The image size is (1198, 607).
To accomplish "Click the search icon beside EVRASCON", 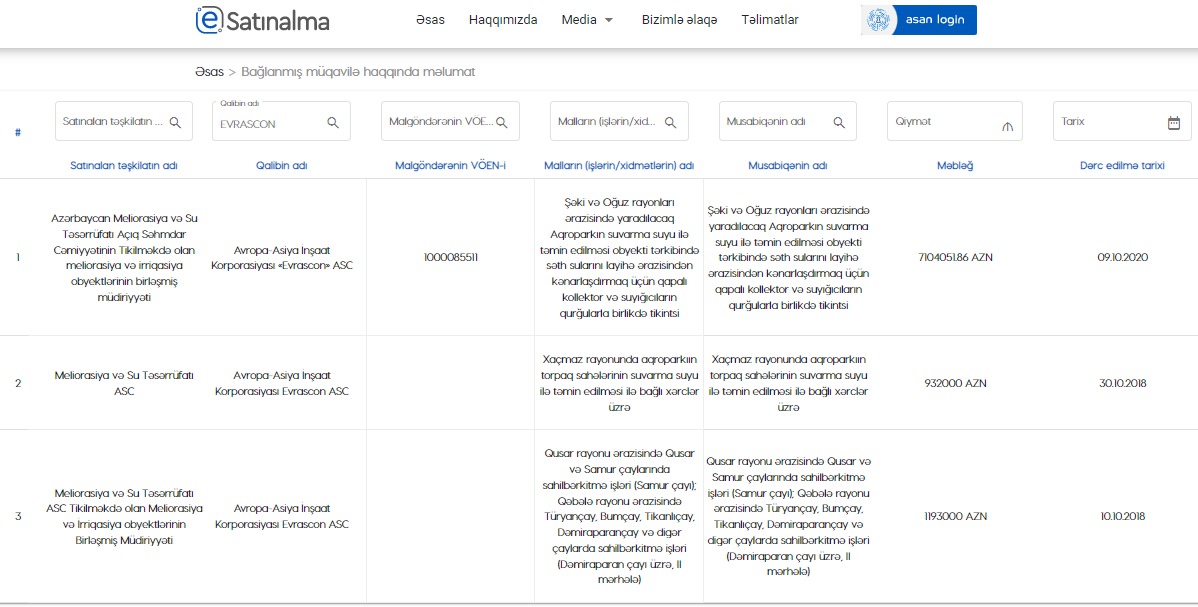I will click(333, 122).
